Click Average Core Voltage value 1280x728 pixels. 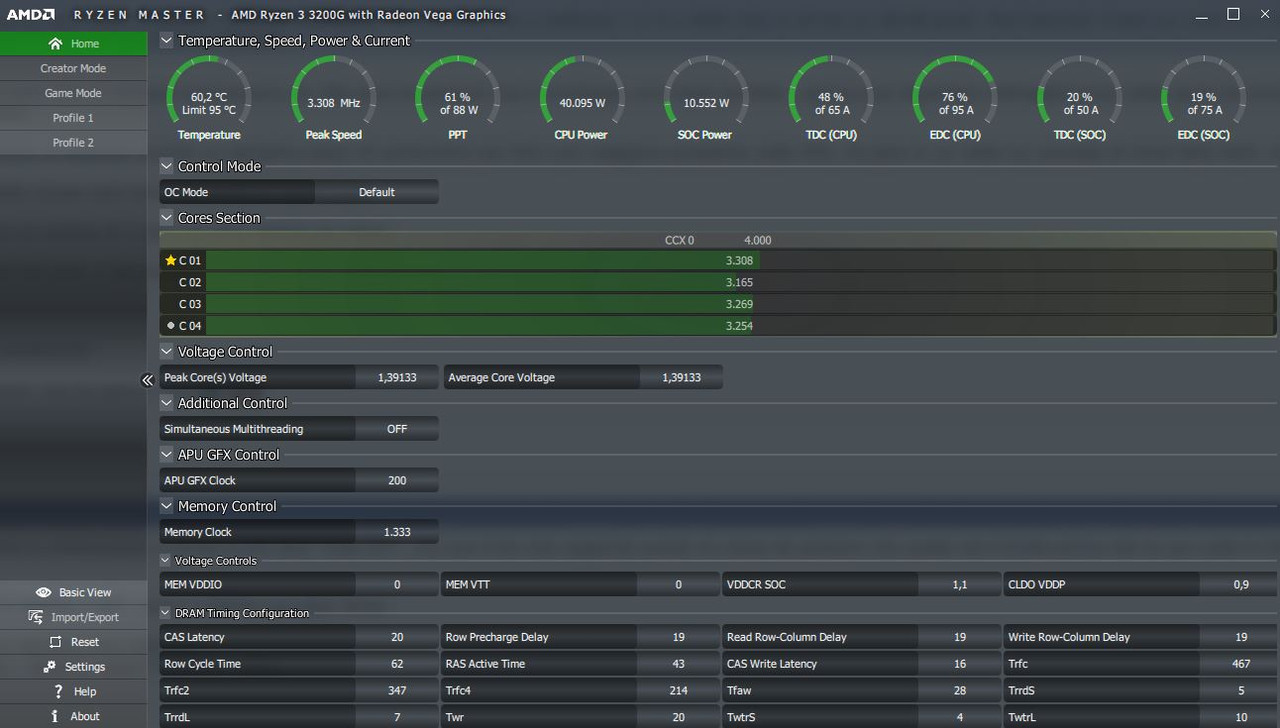click(x=681, y=378)
